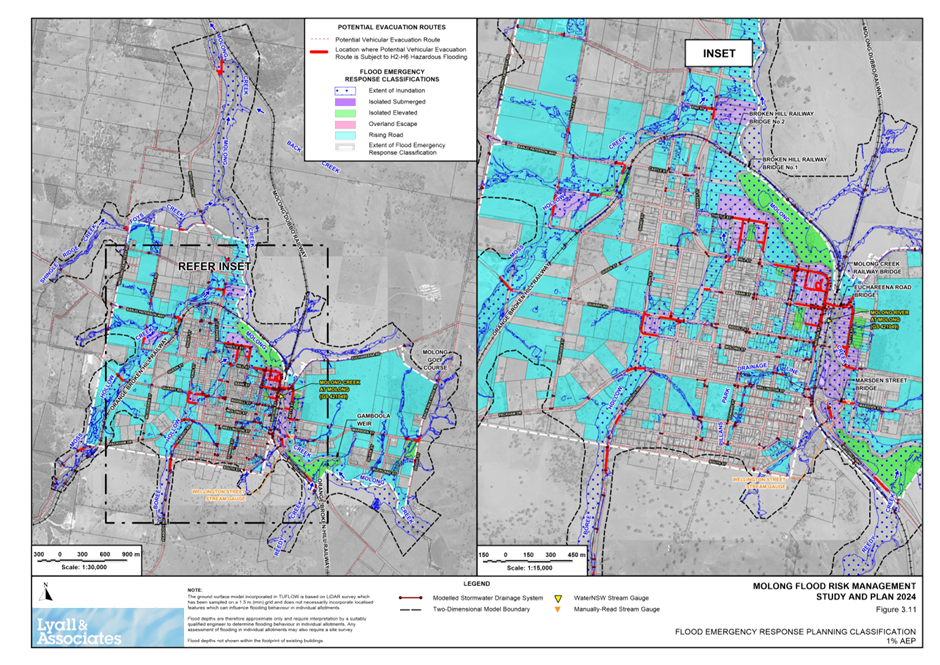The width and height of the screenshot is (940, 665).
Task: Click 'BROKEN HILL RAILWAY BRIDGE No.1' label
Action: [x=794, y=163]
